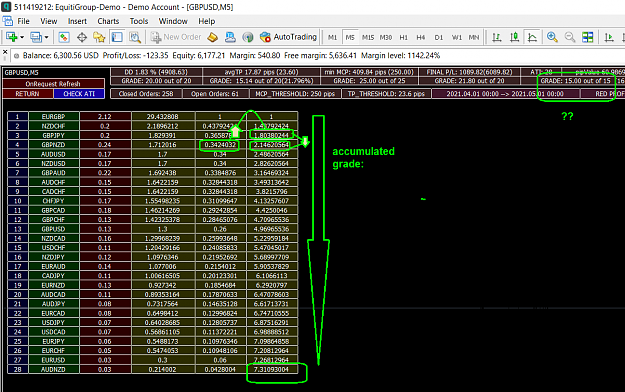625x392 pixels.
Task: Click the OnRequest Refresh button
Action: pos(53,84)
